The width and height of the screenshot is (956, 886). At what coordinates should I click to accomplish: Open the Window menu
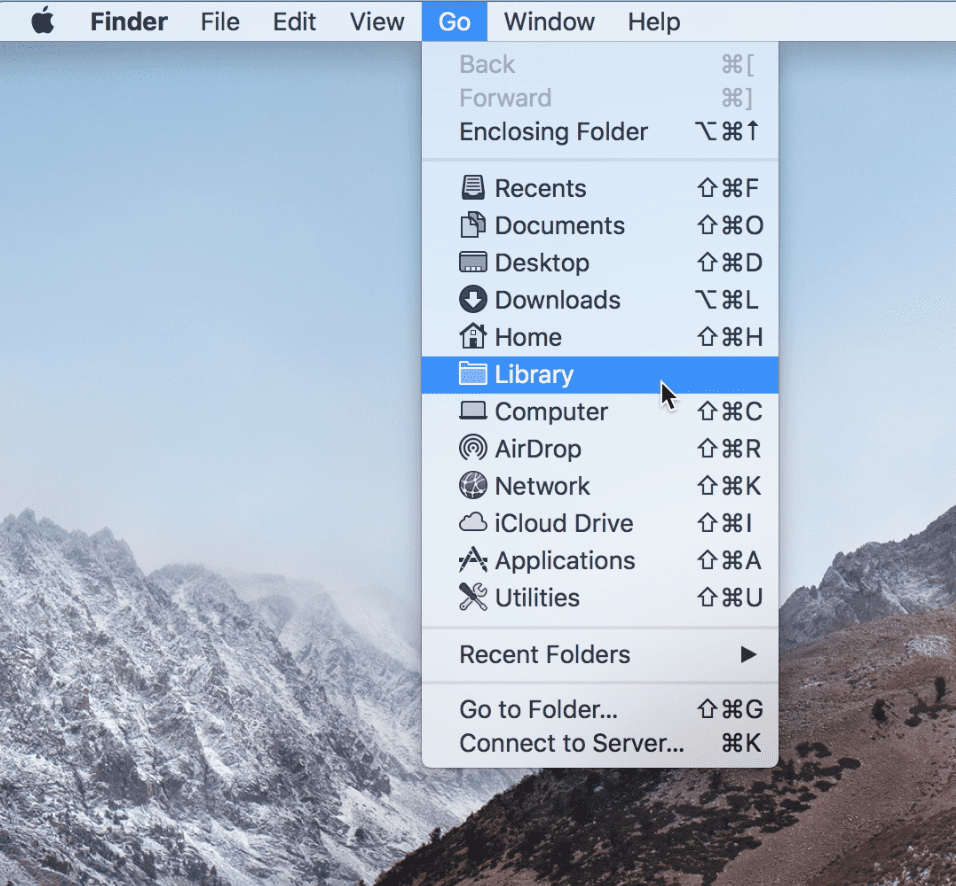pyautogui.click(x=548, y=21)
